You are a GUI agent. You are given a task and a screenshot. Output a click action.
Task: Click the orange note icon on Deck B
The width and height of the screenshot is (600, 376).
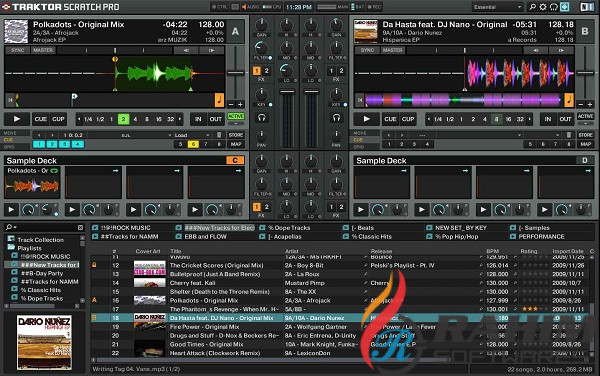[569, 100]
